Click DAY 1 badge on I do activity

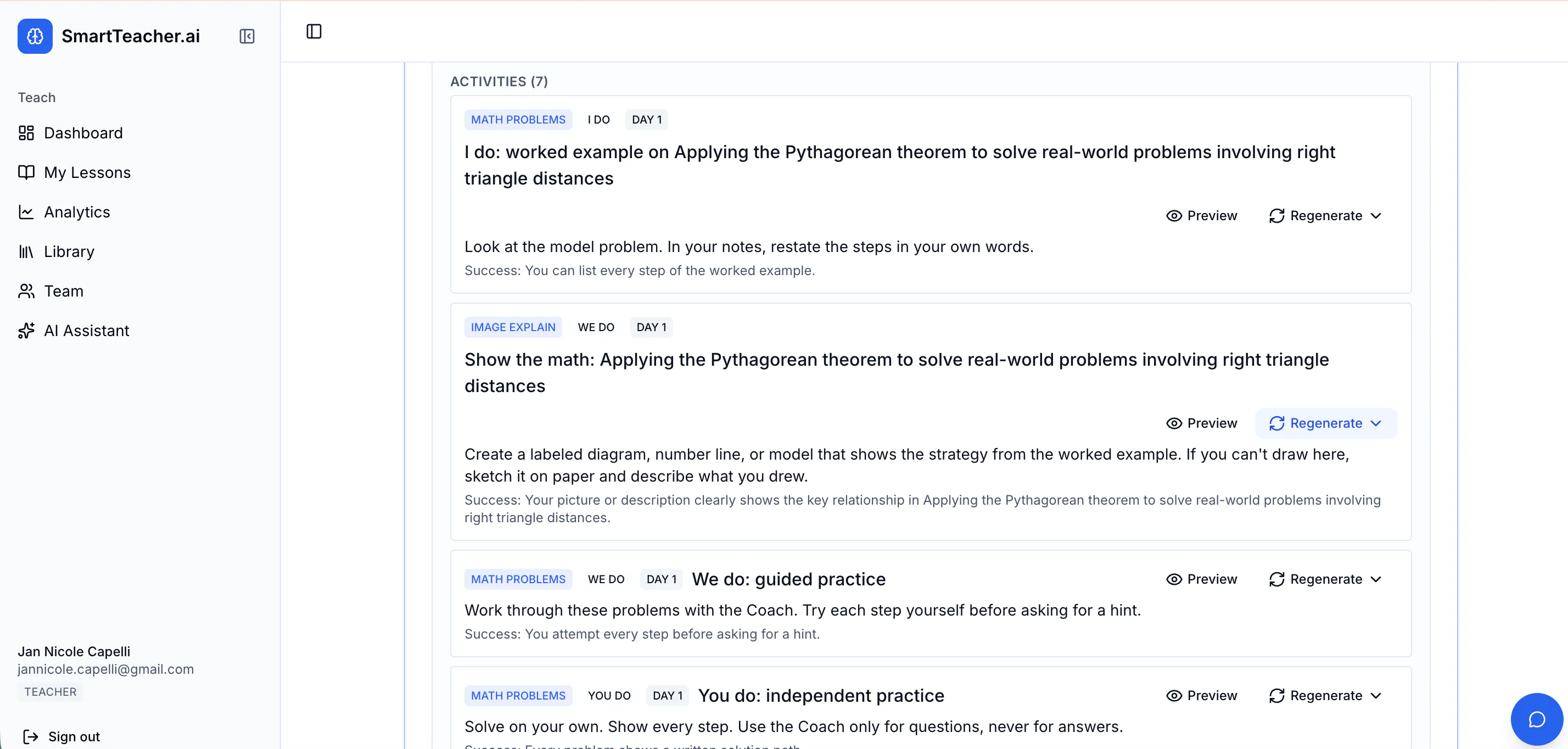646,119
